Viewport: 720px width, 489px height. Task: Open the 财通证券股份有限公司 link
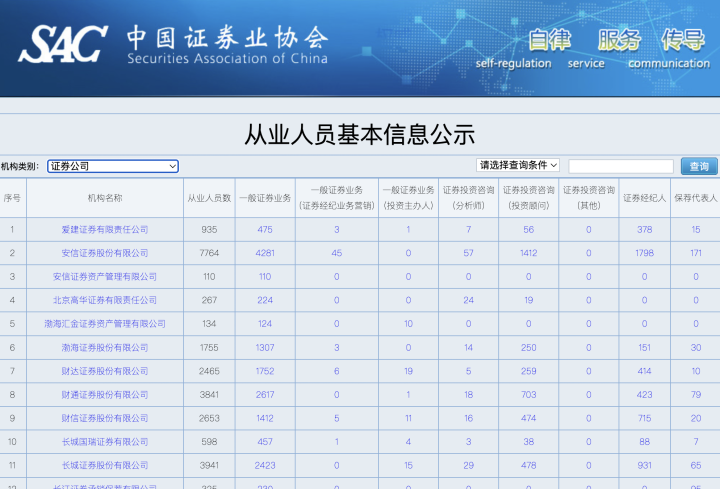[105, 394]
